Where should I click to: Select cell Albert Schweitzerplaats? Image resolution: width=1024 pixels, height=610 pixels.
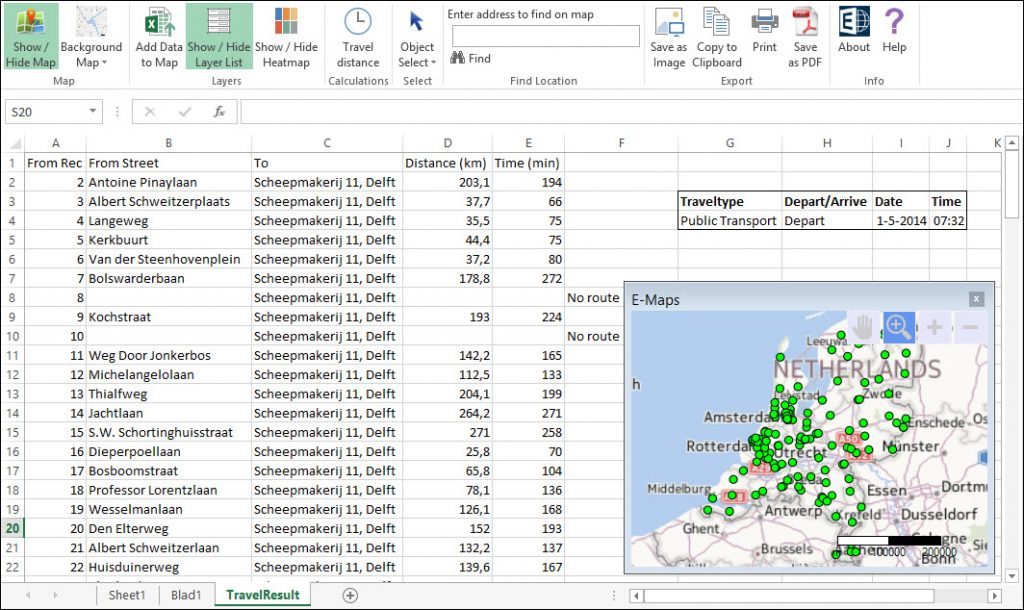point(168,201)
